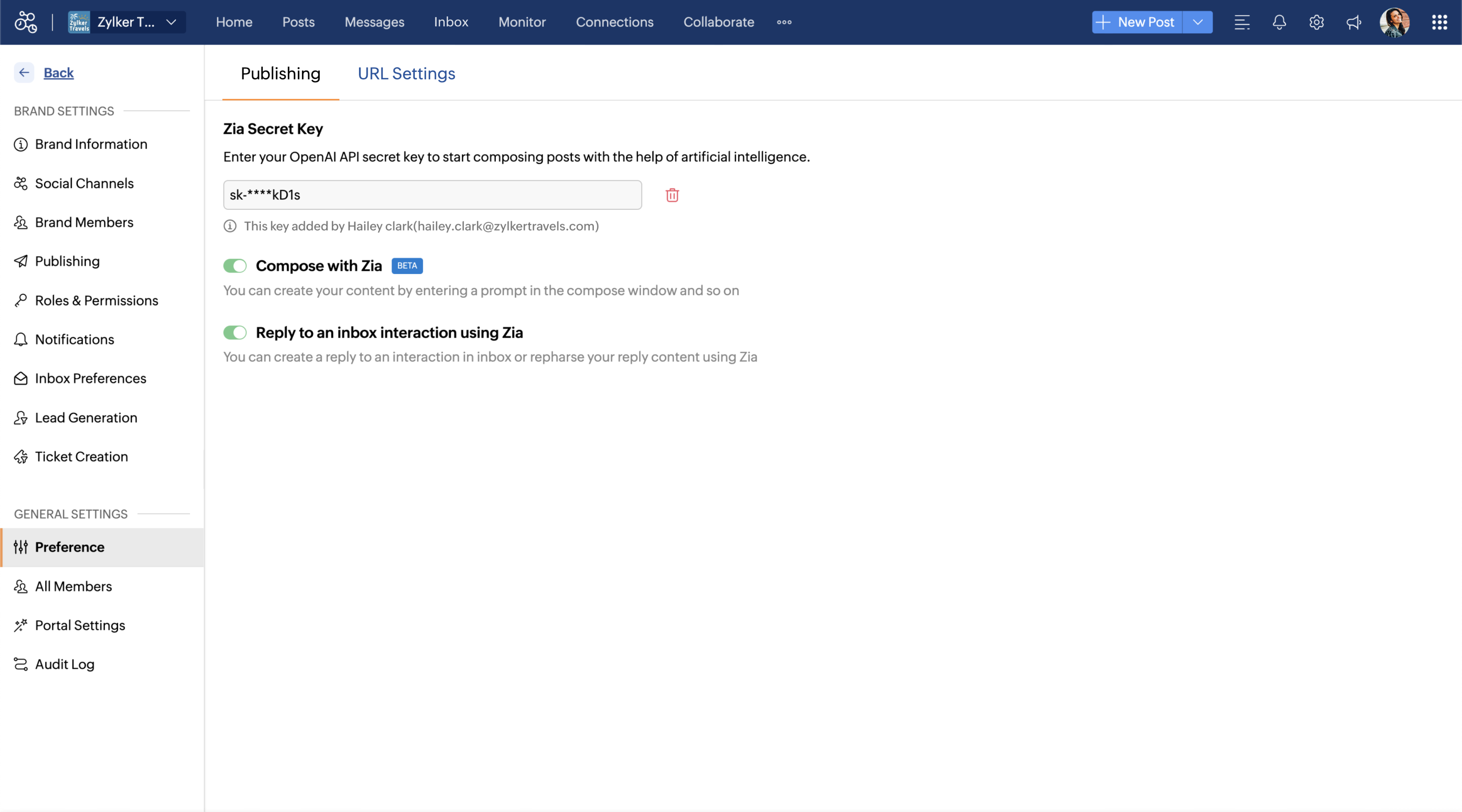
Task: Open the Monitor menu
Action: 522,22
